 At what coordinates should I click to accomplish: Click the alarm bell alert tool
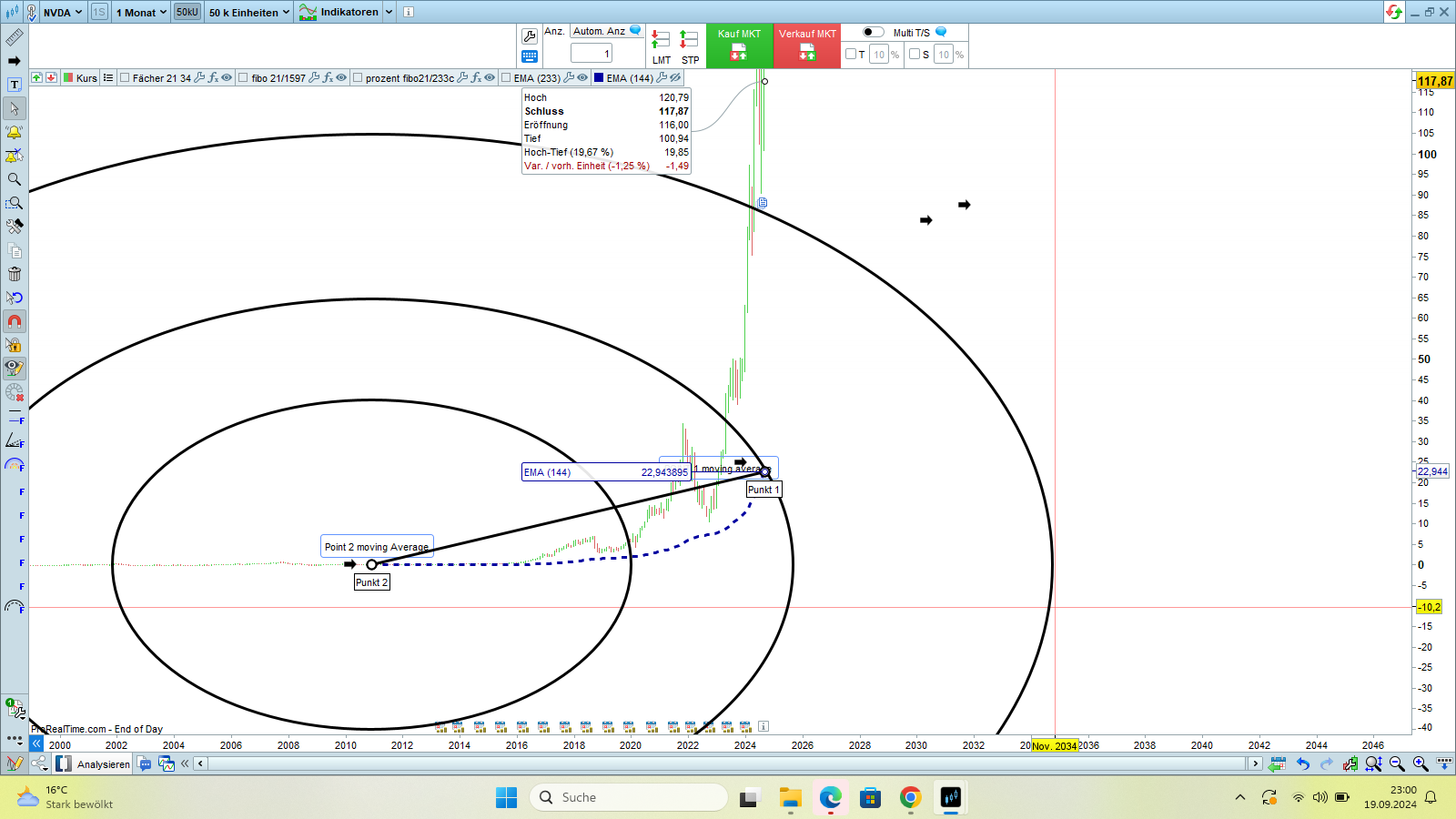click(15, 132)
